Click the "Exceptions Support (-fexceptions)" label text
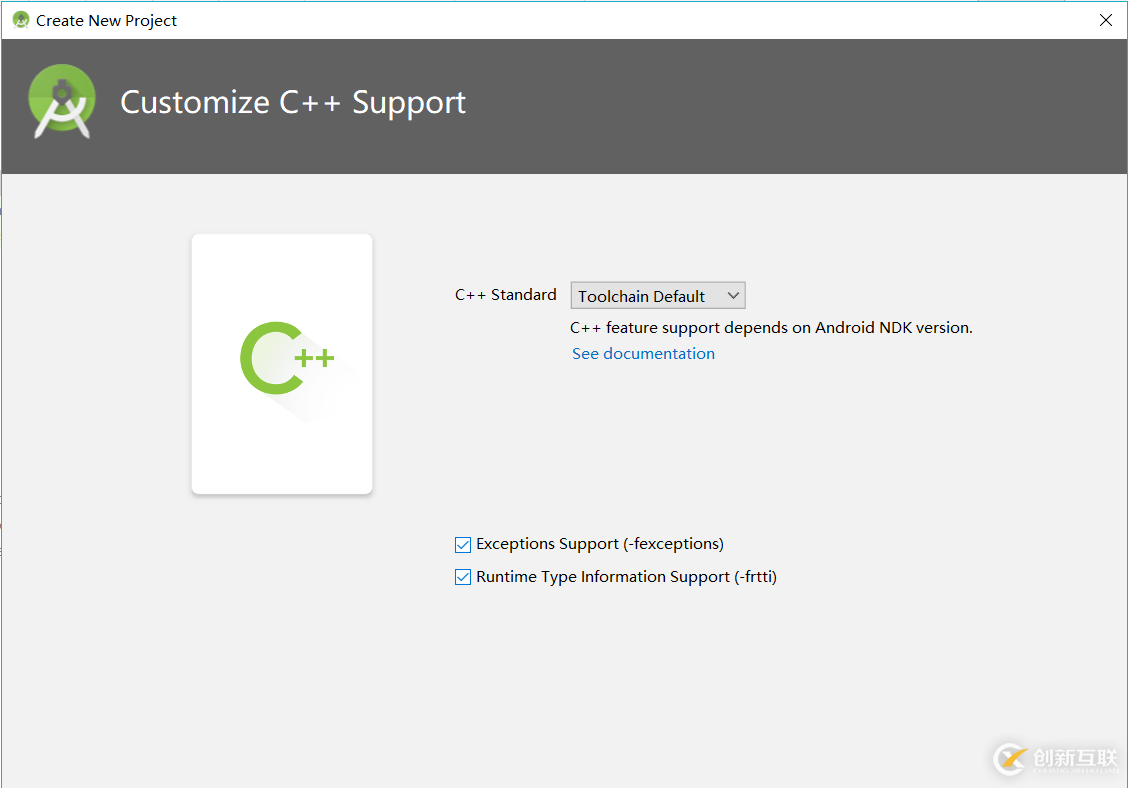Screen dimensions: 1128x788 point(600,544)
